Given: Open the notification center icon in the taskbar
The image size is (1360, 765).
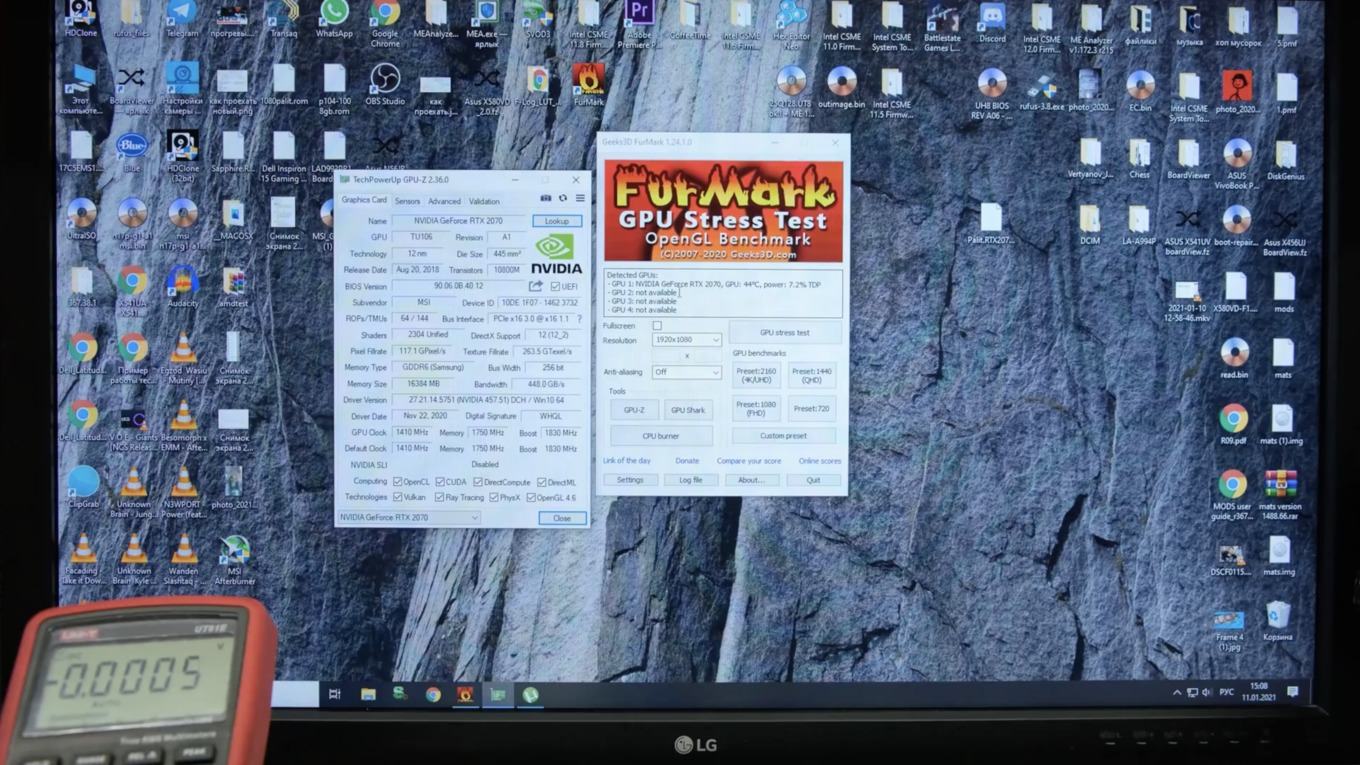Looking at the screenshot, I should click(x=1293, y=692).
